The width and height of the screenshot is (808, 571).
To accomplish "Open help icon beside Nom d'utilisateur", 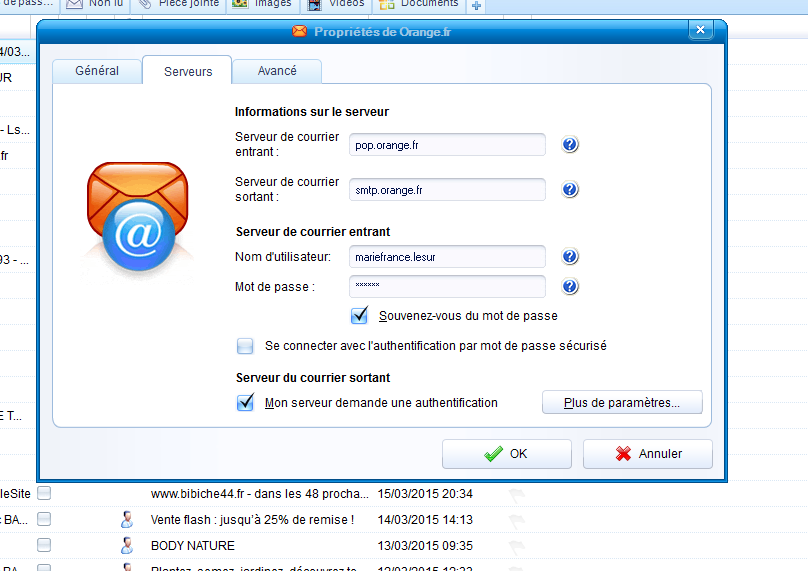I will [569, 257].
